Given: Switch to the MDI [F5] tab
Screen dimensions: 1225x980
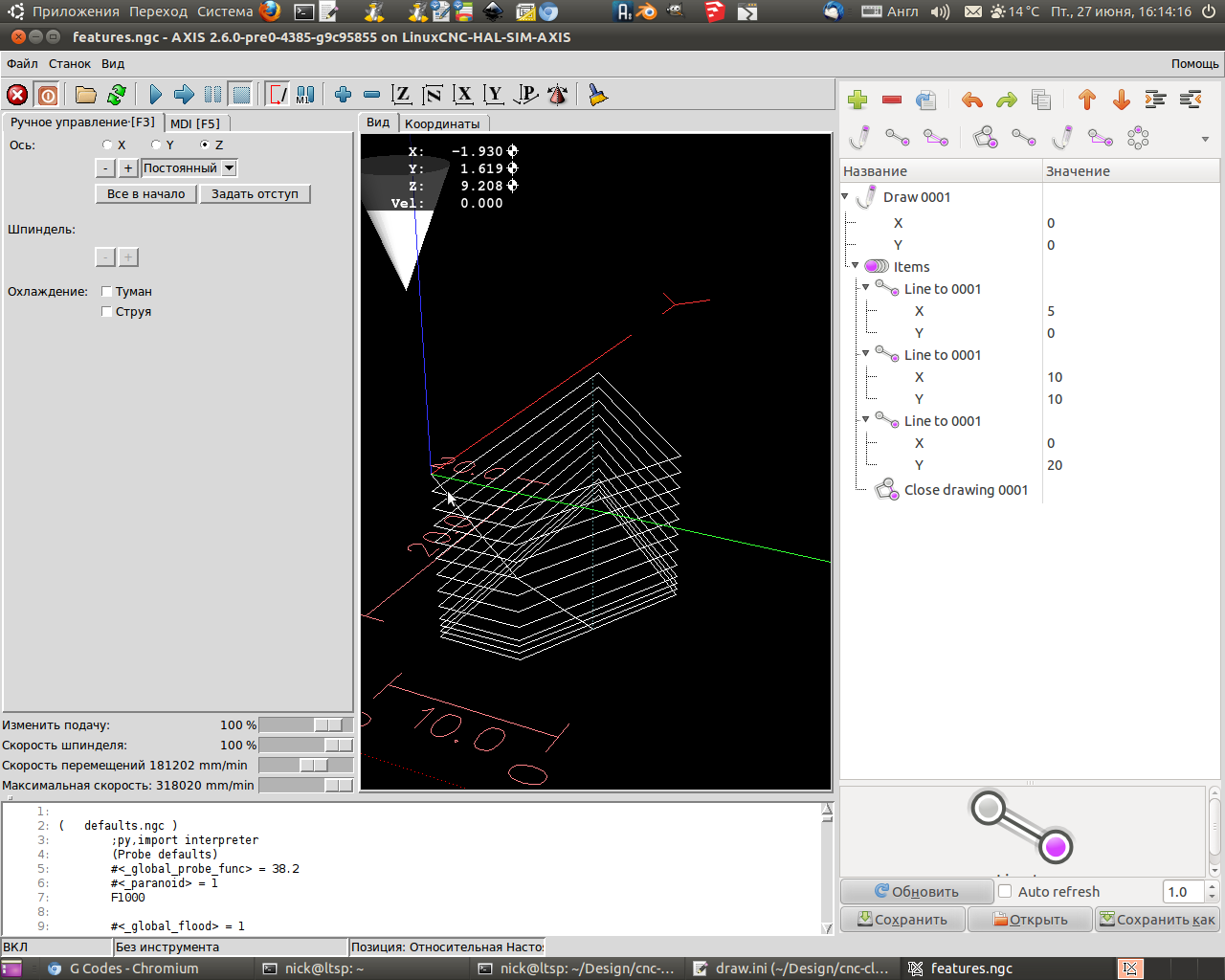Looking at the screenshot, I should pyautogui.click(x=195, y=123).
